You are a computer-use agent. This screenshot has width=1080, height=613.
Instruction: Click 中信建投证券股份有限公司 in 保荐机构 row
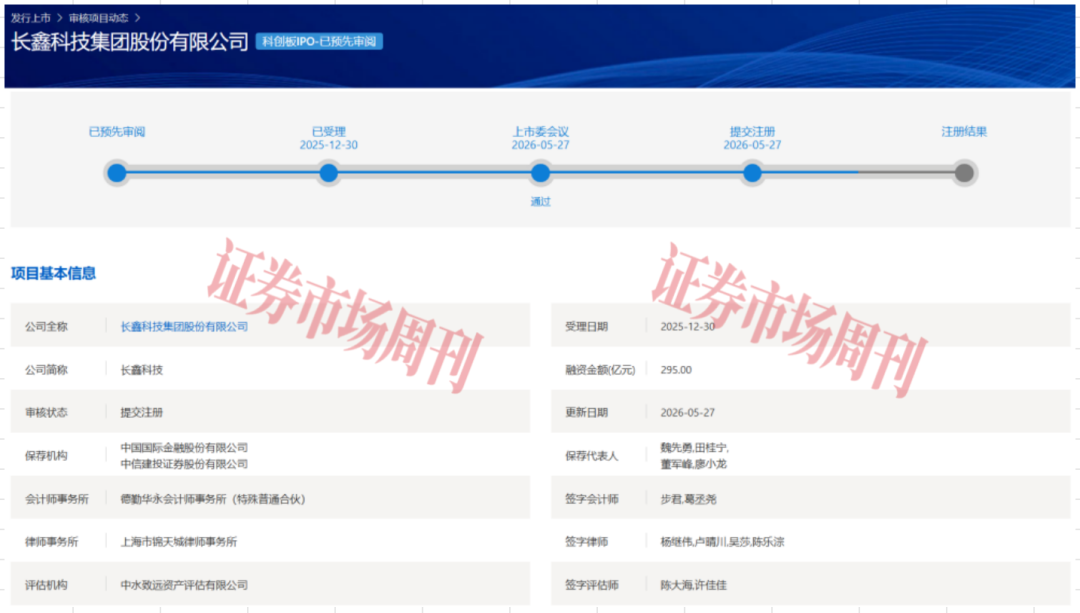184,464
